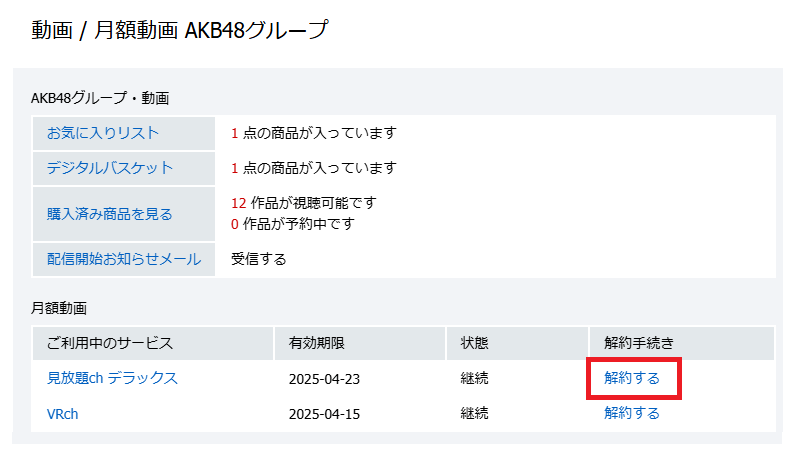Open the 見放題ch デラックス service link
Viewport: 802px width, 458px height.
(x=112, y=378)
